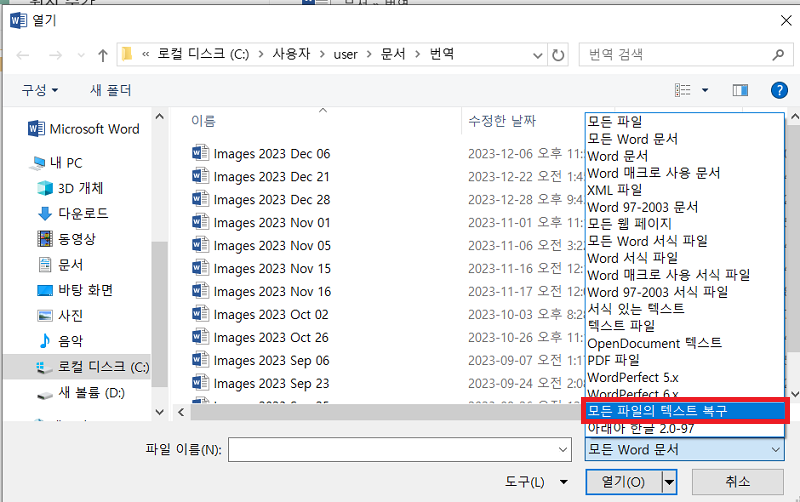This screenshot has width=800, height=502.
Task: Choose 텍스트 파일 file type
Action: (684, 325)
